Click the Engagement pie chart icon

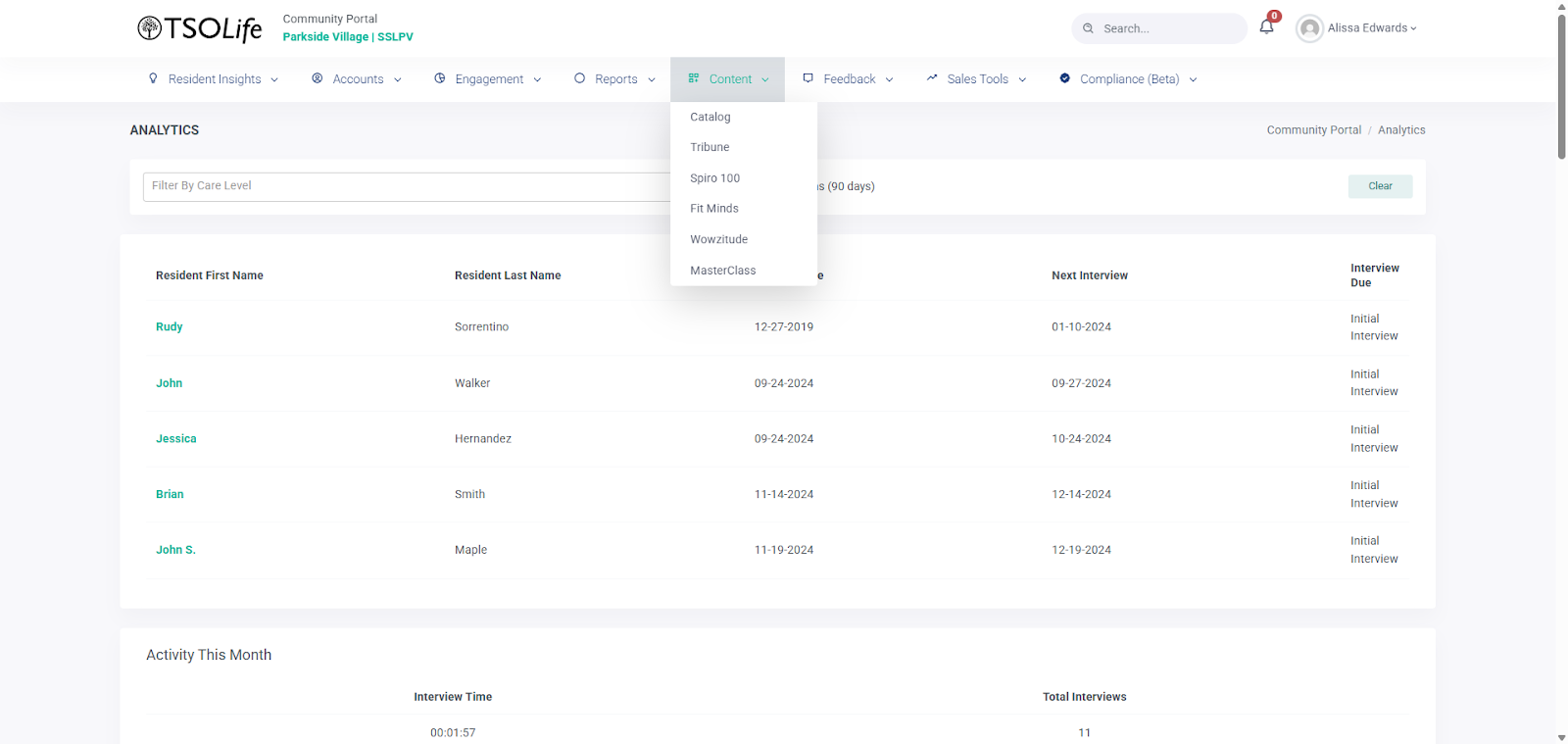coord(440,78)
